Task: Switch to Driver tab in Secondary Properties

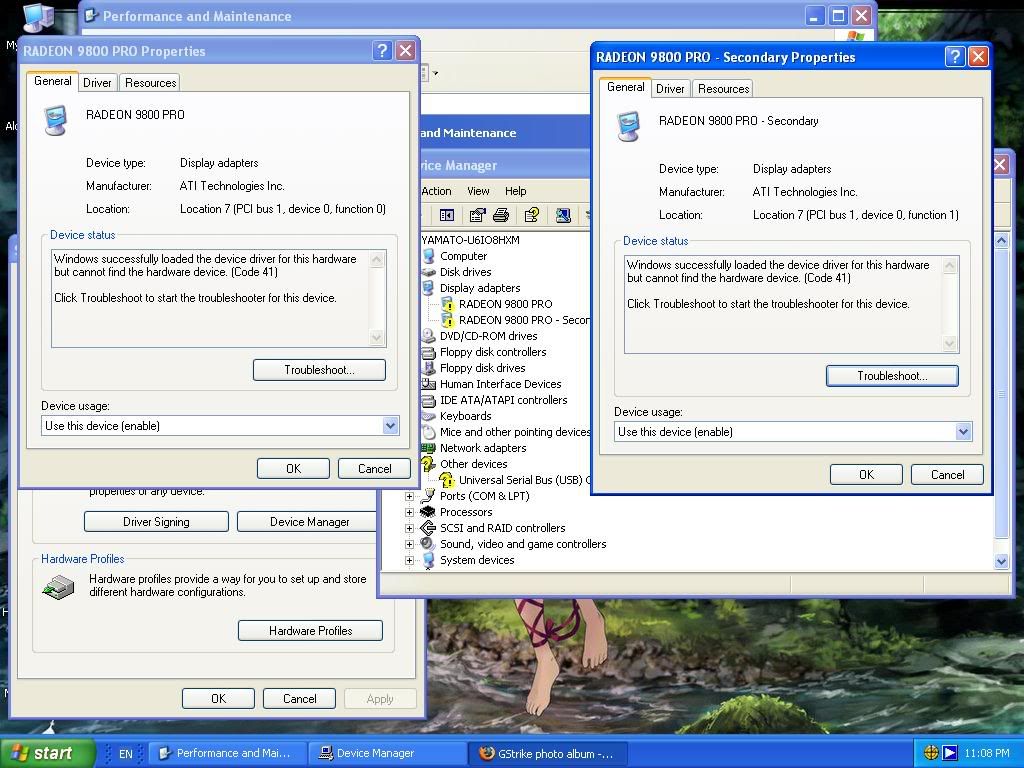Action: 670,89
